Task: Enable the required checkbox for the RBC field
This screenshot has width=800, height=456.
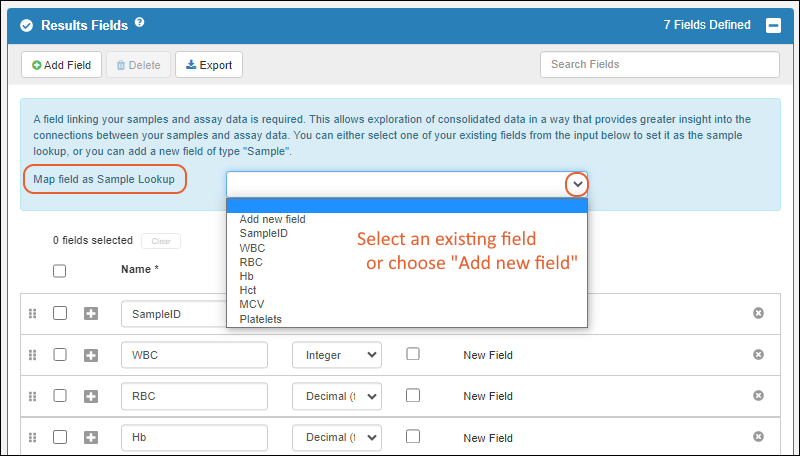Action: pyautogui.click(x=413, y=395)
